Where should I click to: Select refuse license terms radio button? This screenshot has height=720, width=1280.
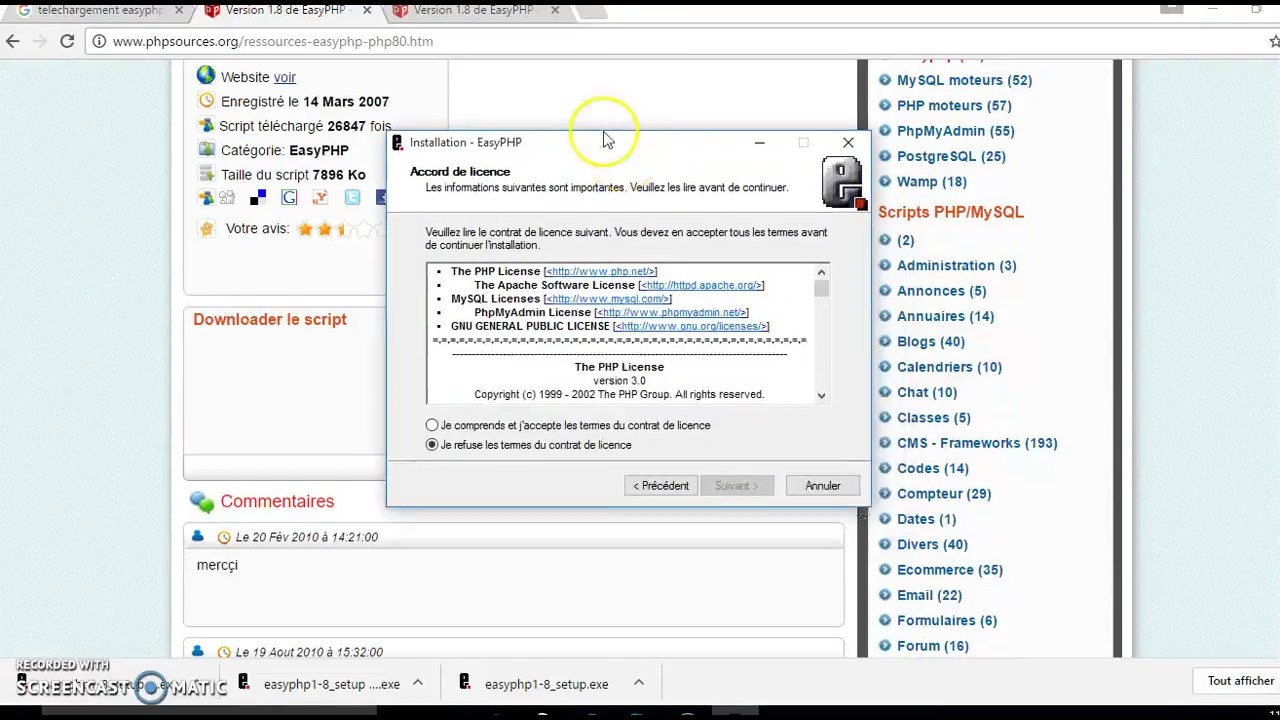(432, 445)
